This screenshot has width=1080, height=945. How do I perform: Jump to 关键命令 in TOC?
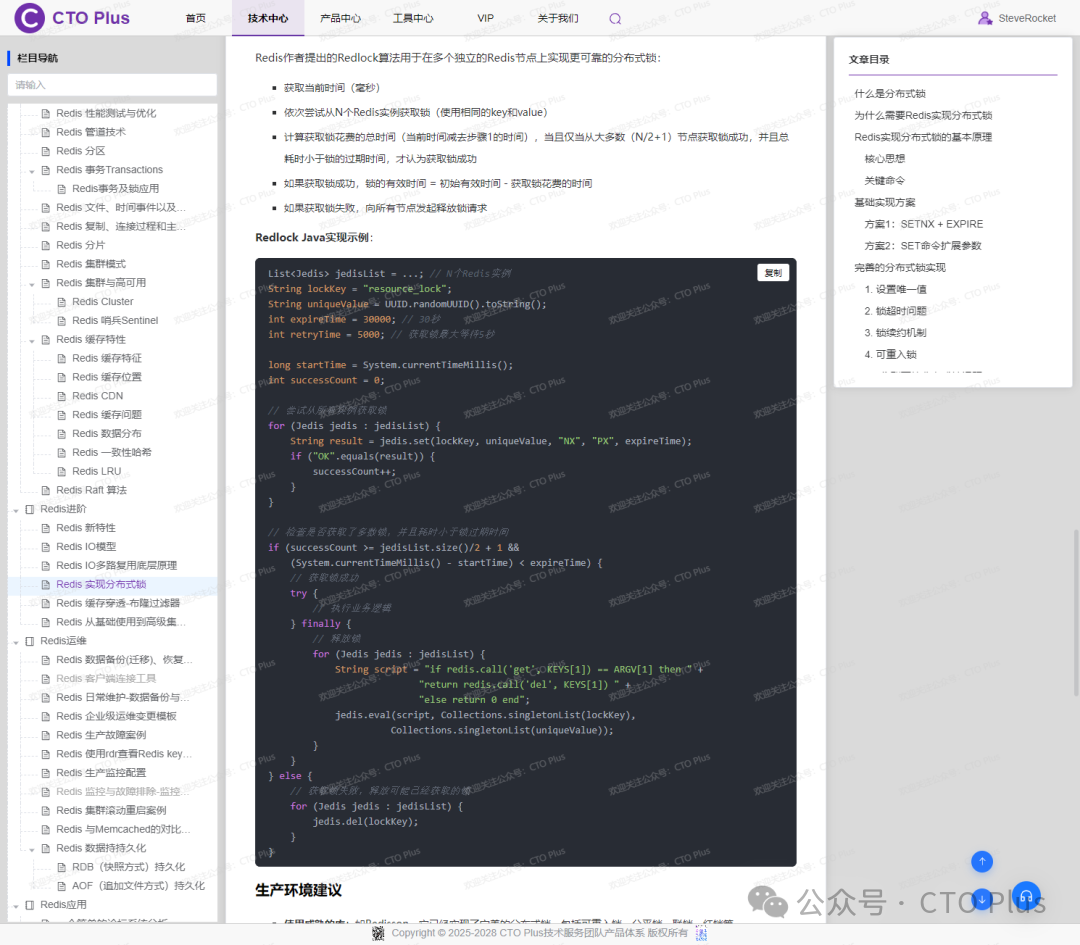tap(884, 180)
